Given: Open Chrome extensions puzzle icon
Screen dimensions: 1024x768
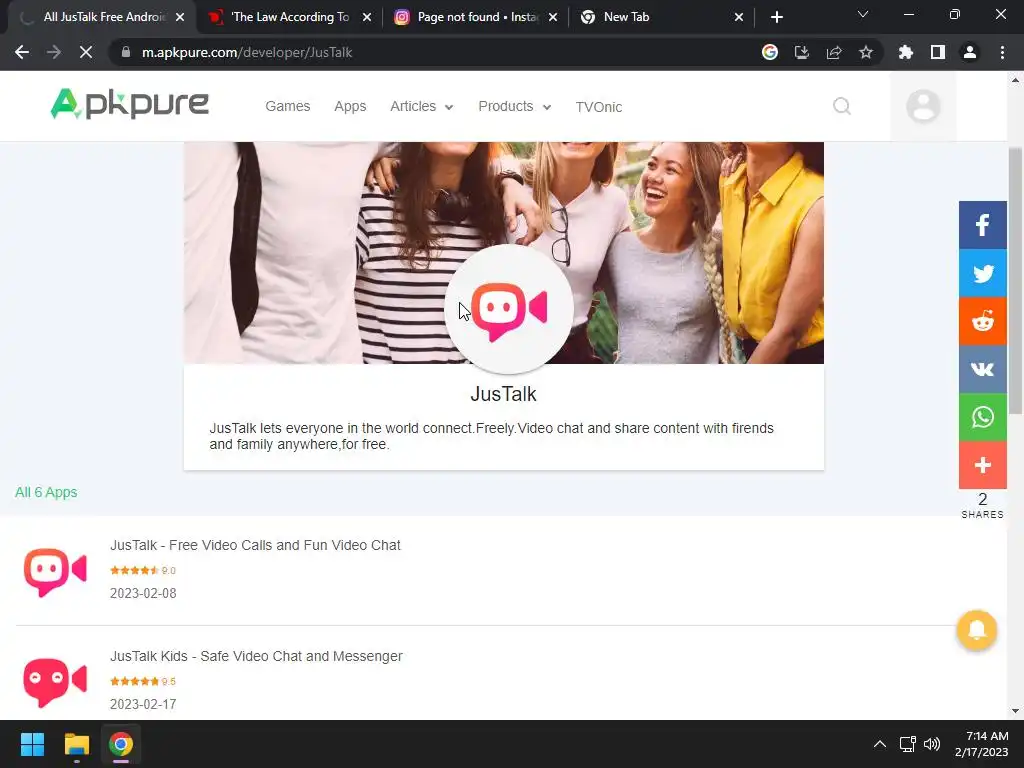Looking at the screenshot, I should click(905, 52).
